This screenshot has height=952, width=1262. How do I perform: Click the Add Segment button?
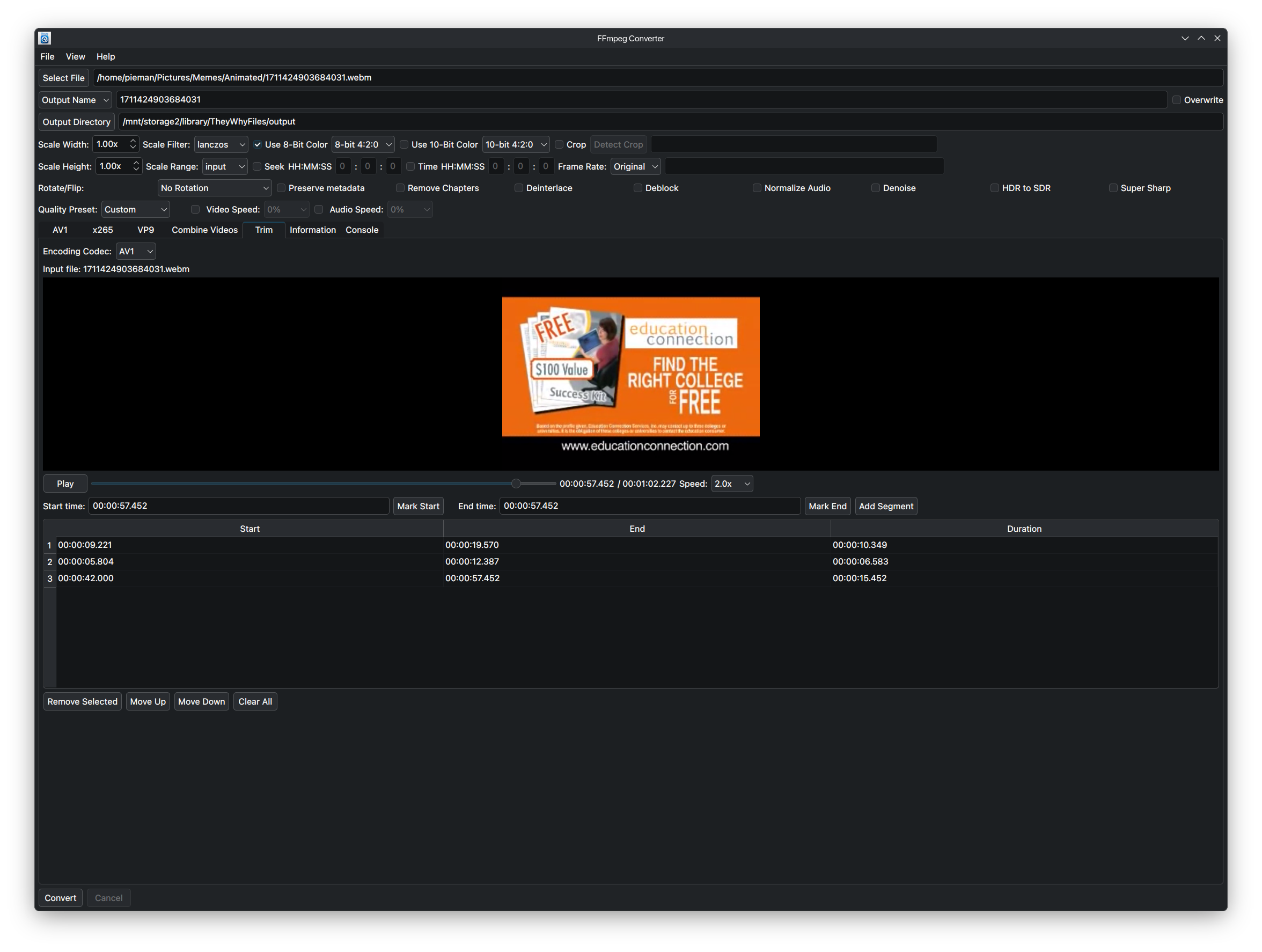[x=885, y=506]
